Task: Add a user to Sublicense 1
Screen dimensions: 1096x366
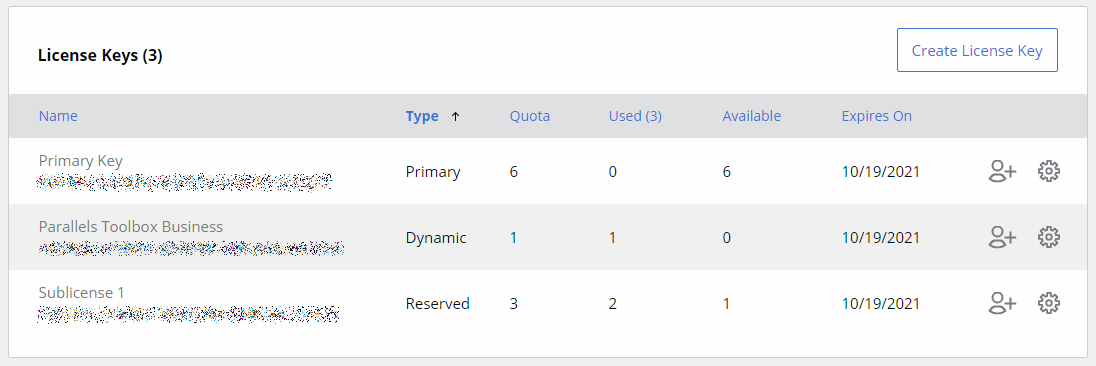Action: 1002,303
